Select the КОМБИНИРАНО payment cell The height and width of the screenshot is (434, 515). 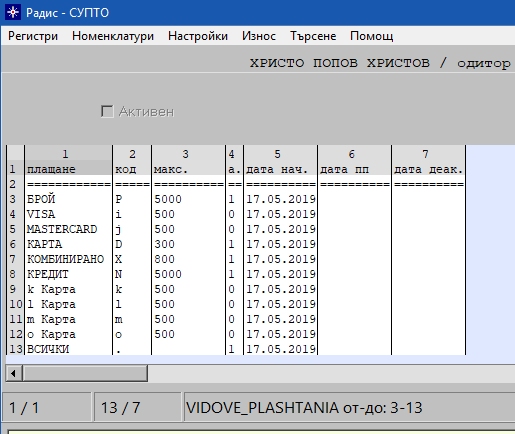click(68, 259)
